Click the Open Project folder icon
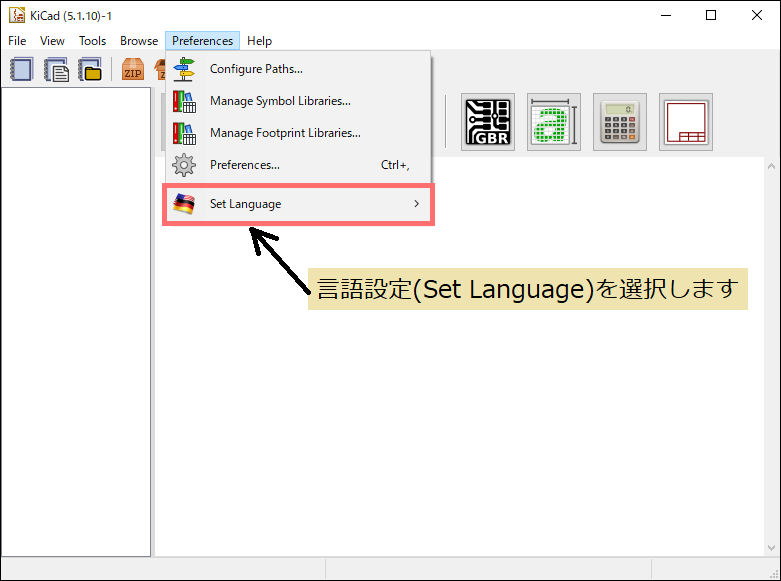This screenshot has width=781, height=581. pyautogui.click(x=90, y=69)
